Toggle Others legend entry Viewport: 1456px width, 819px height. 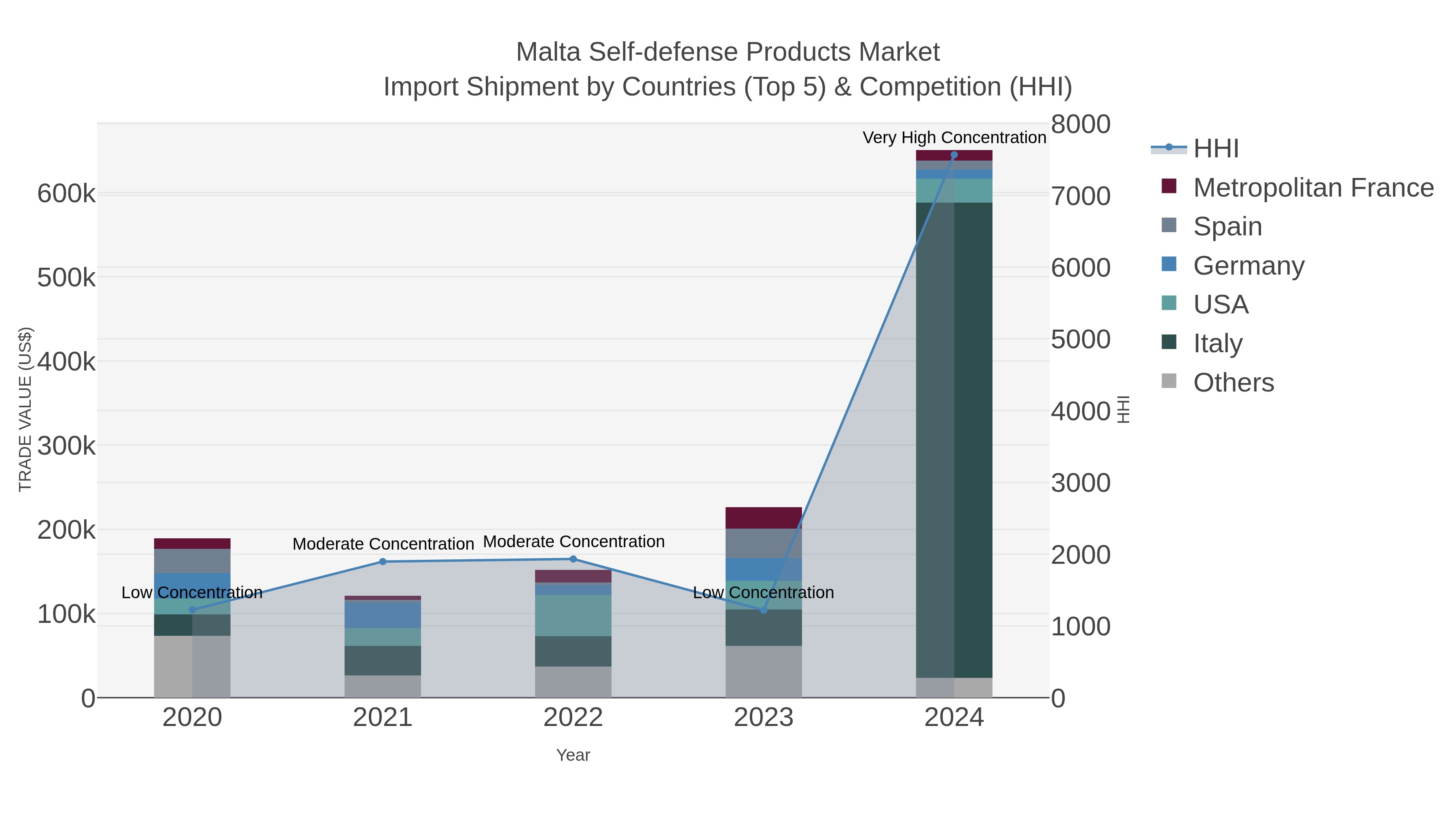[x=1217, y=383]
